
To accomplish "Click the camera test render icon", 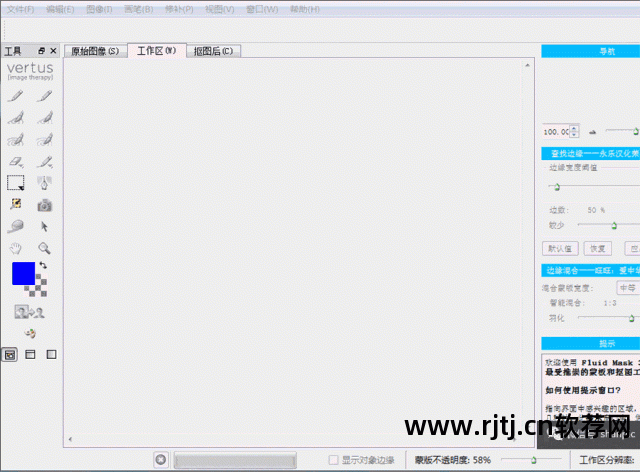I will [44, 205].
